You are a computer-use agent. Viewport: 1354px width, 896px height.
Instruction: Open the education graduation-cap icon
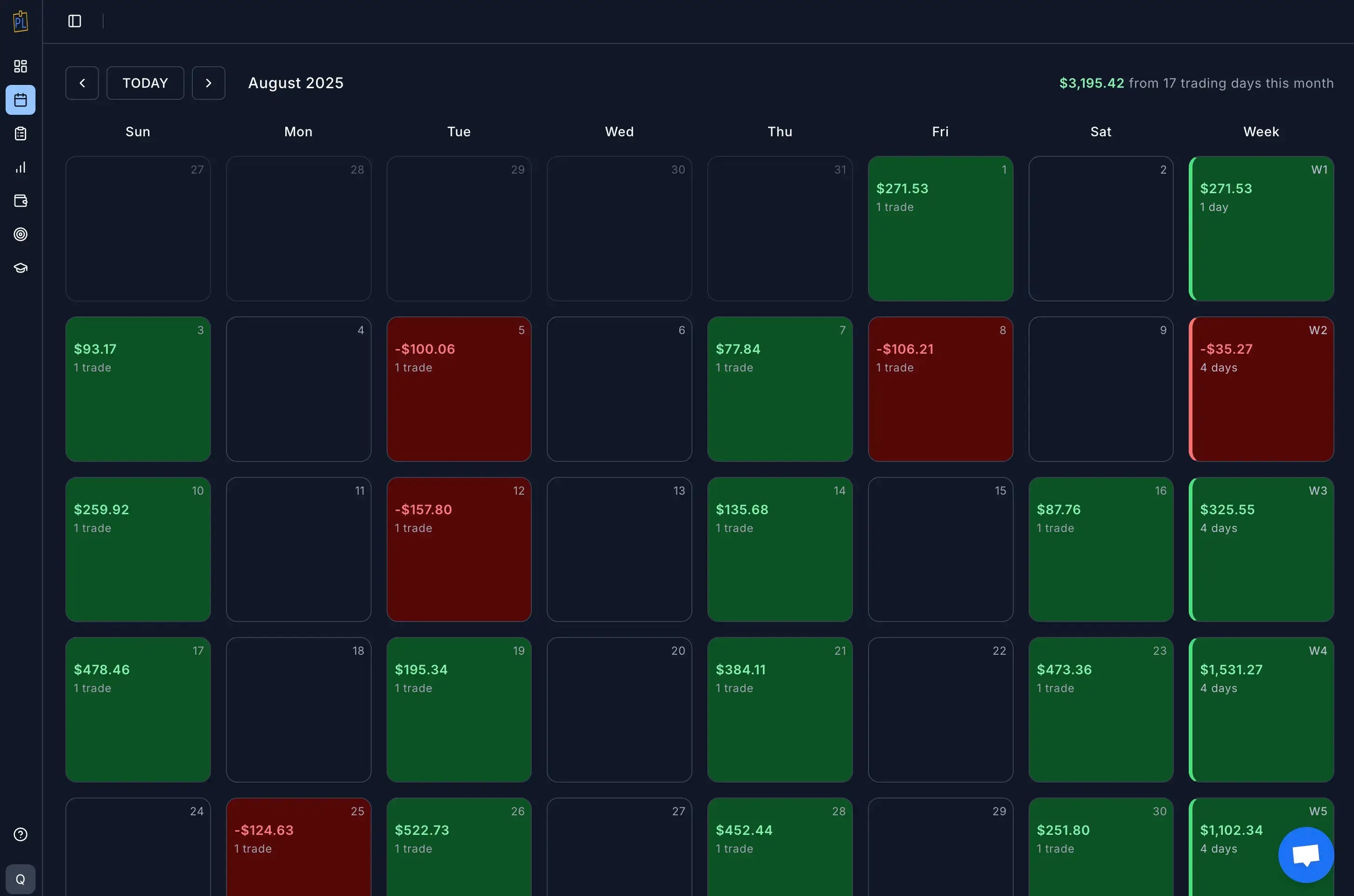21,267
